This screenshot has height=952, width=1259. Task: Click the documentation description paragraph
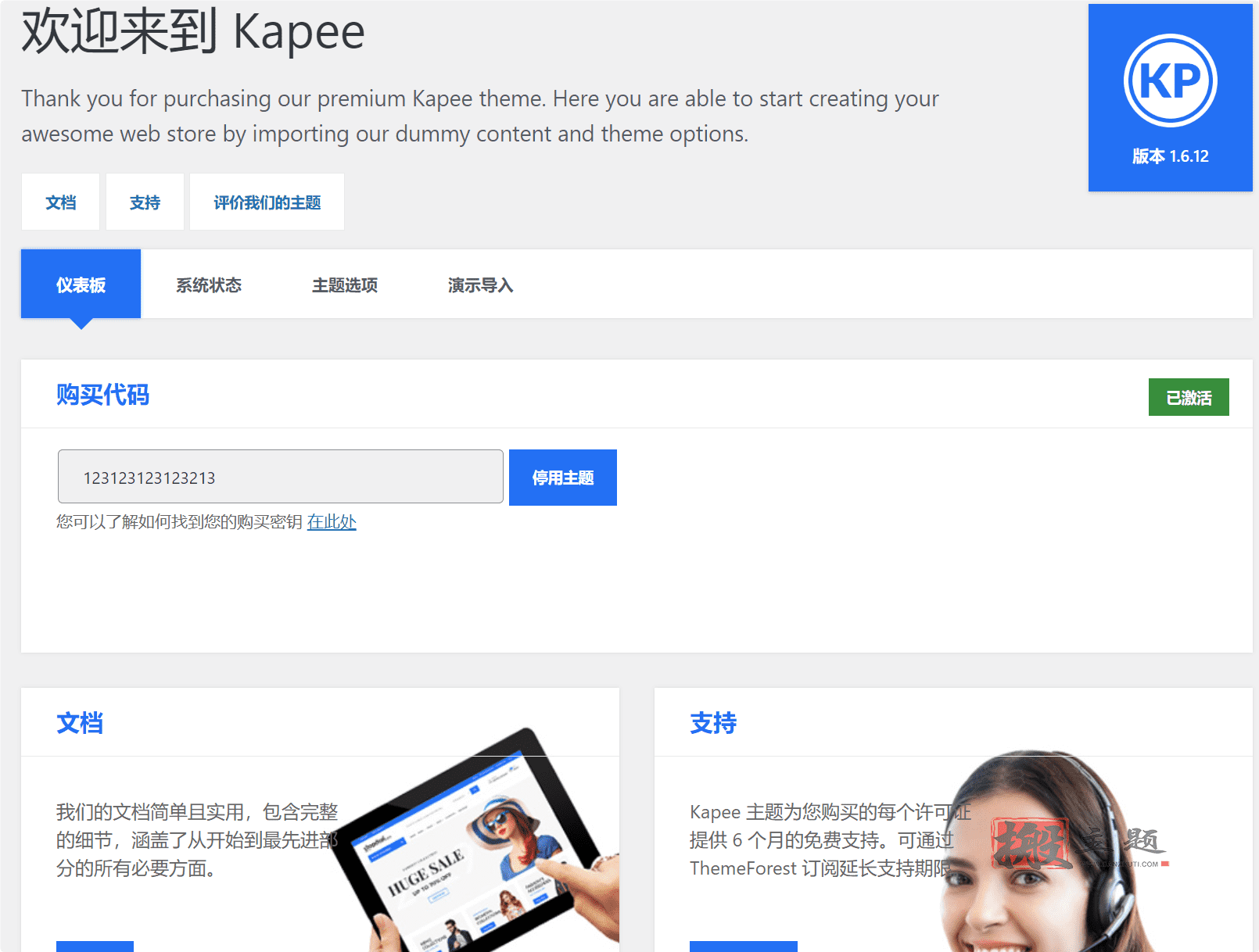click(197, 840)
